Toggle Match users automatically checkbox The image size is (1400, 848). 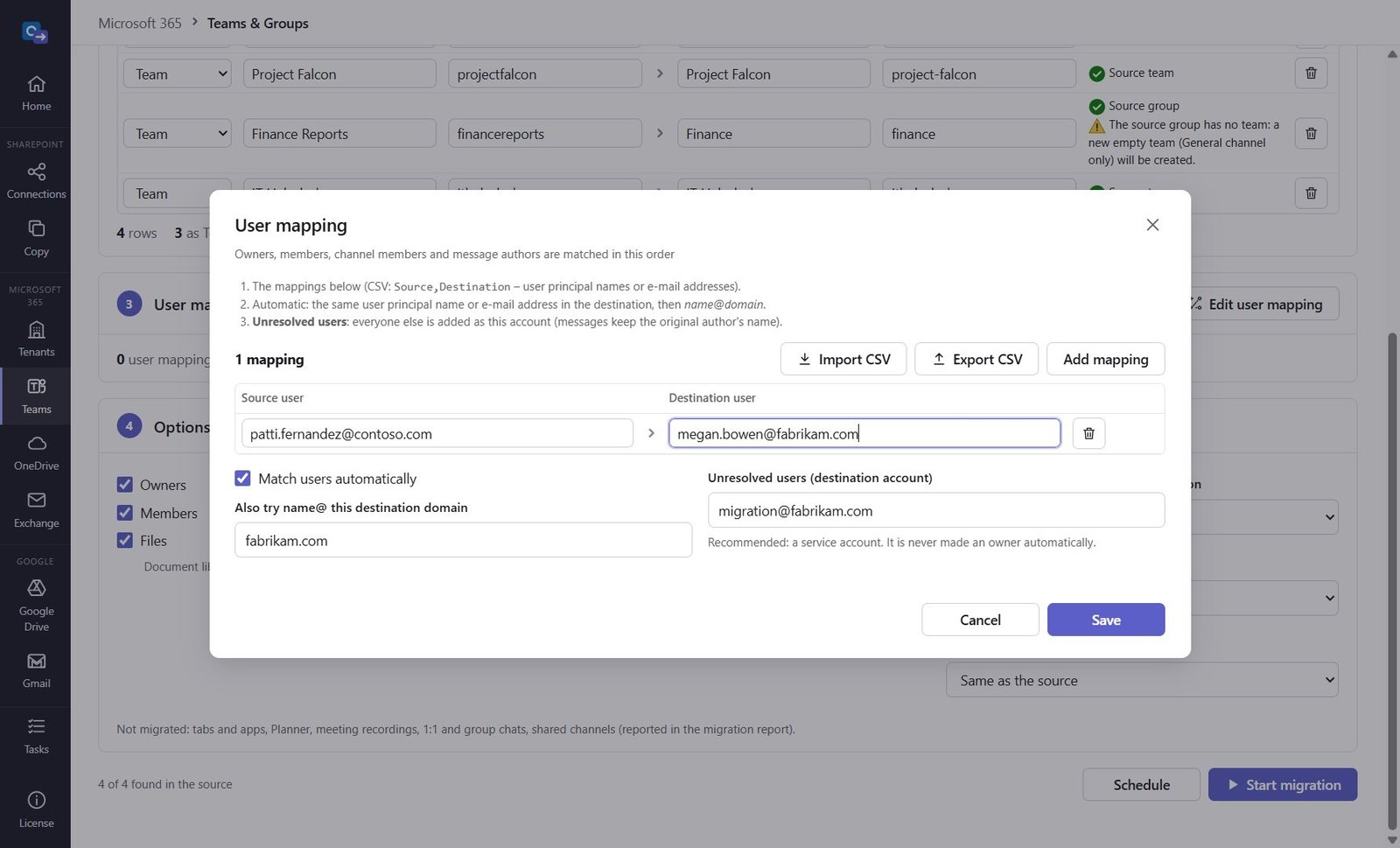tap(242, 478)
